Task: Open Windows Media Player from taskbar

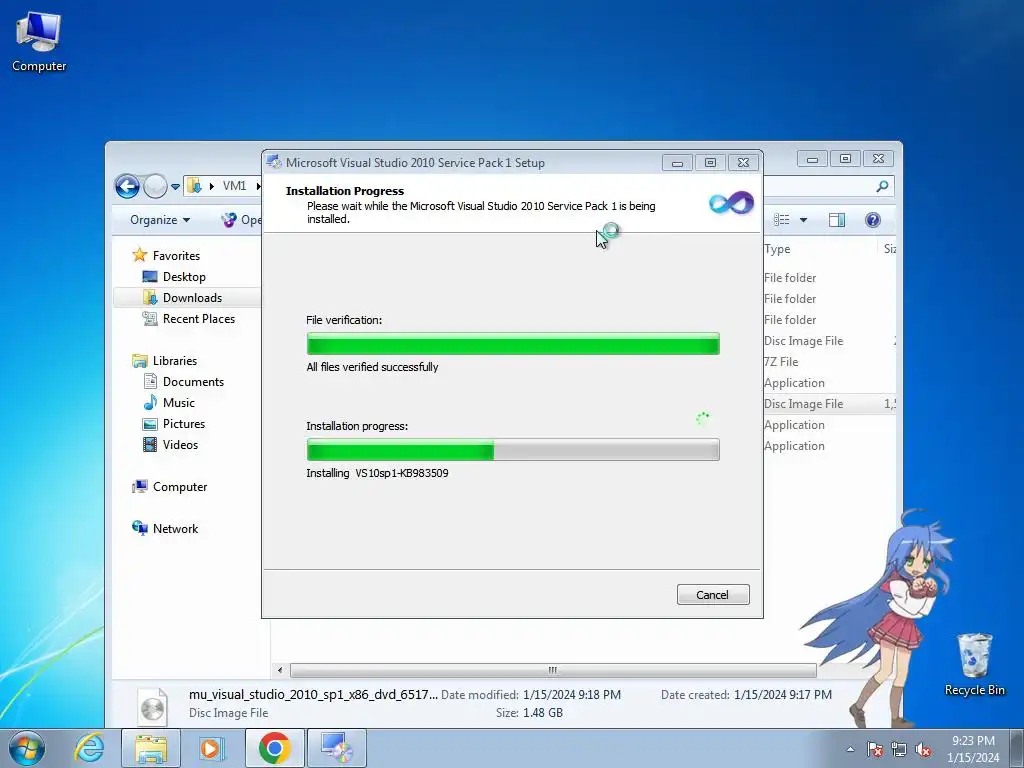Action: (x=210, y=748)
